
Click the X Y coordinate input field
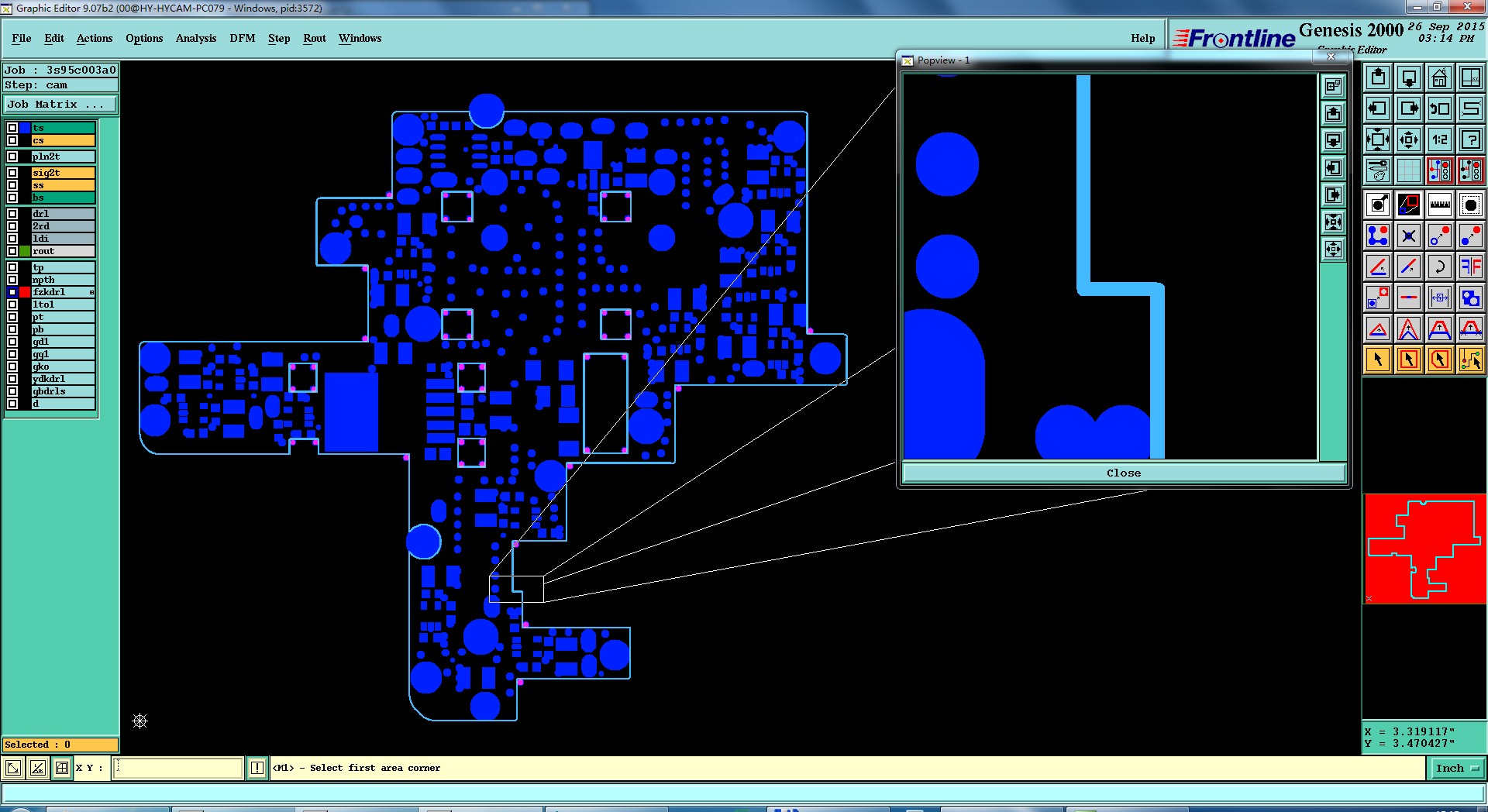(178, 768)
